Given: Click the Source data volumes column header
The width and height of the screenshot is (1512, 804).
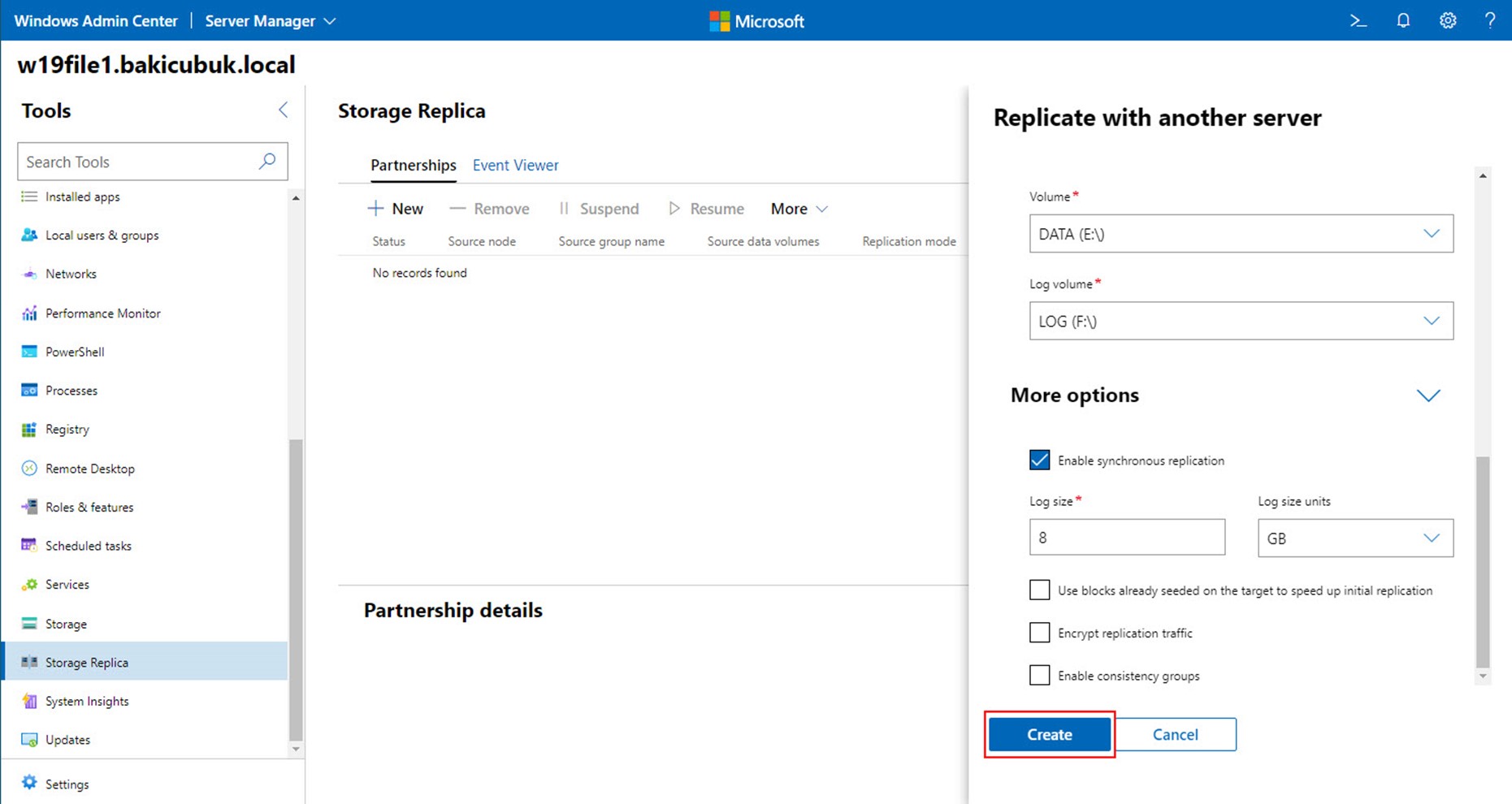Looking at the screenshot, I should [x=763, y=241].
